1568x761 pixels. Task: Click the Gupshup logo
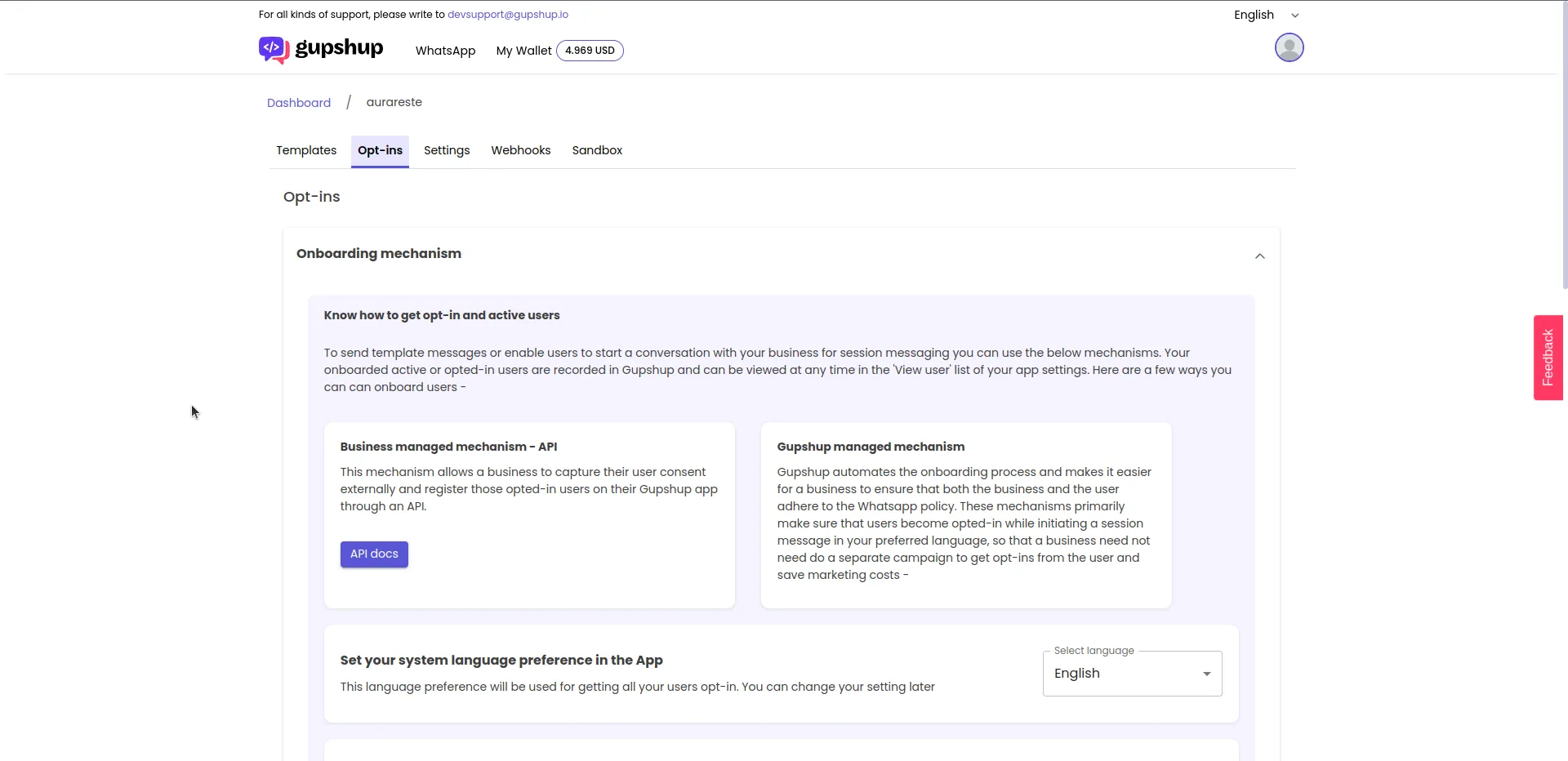click(x=321, y=49)
